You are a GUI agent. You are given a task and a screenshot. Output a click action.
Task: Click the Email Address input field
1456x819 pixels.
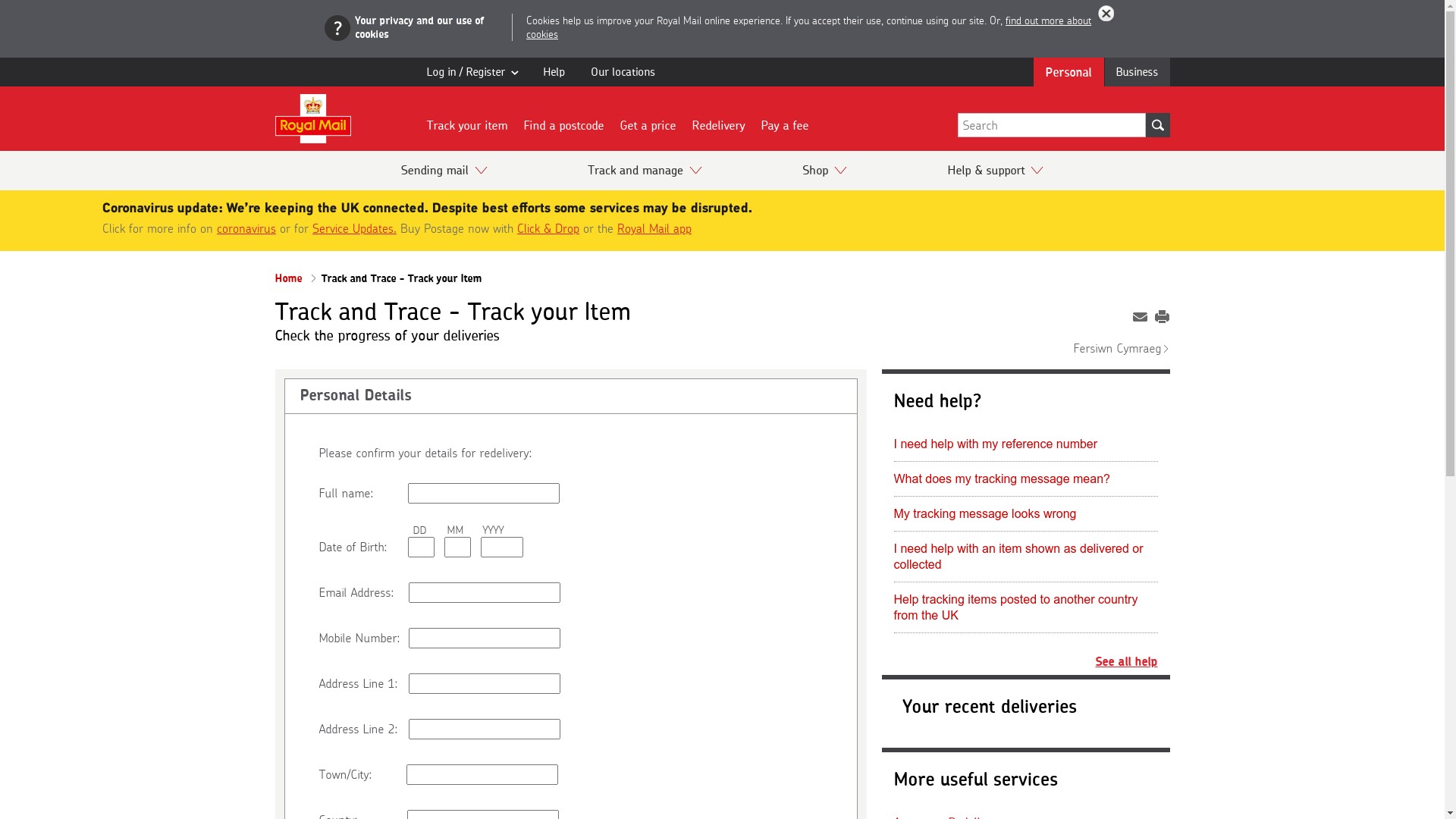point(484,592)
